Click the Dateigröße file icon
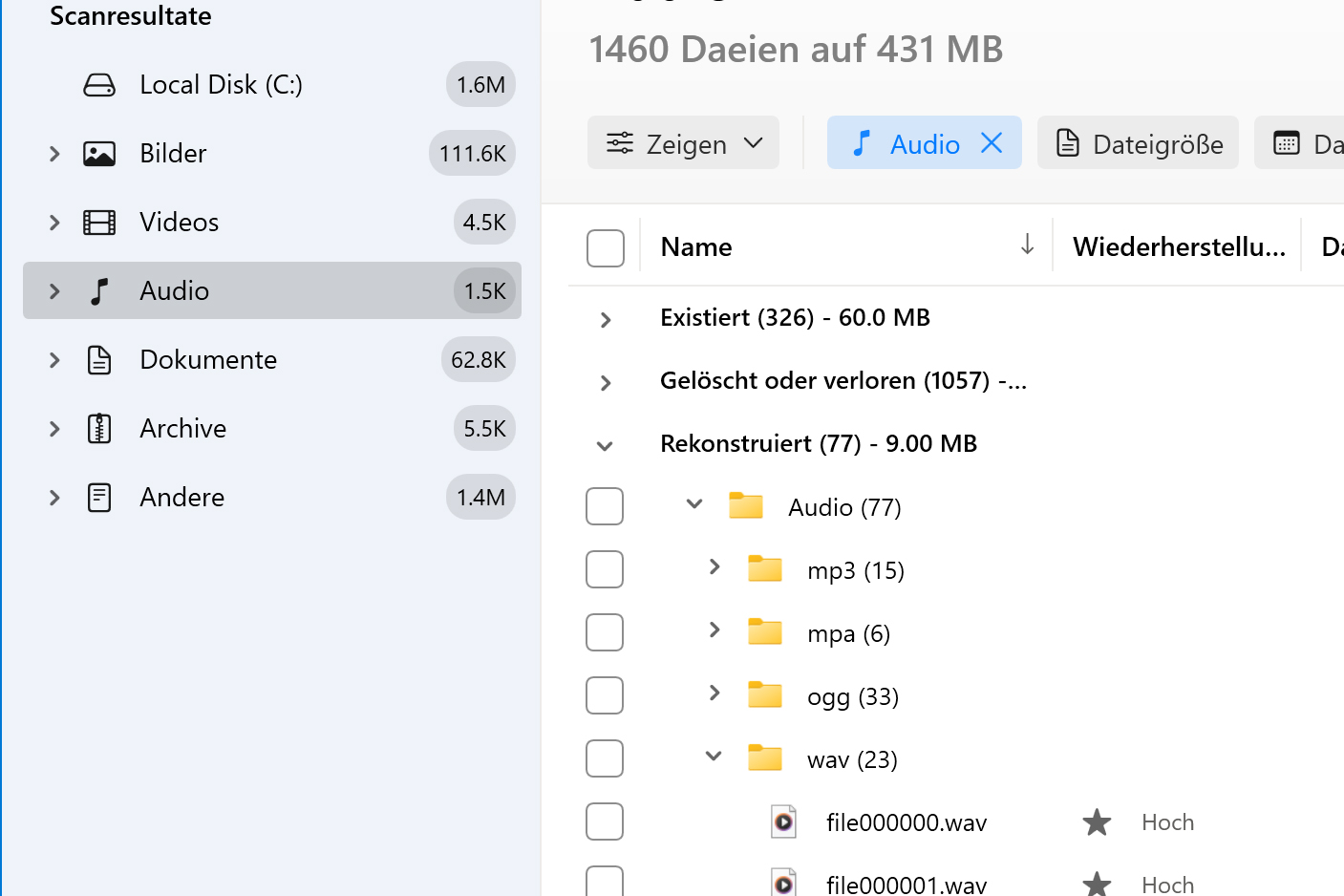1344x896 pixels. 1068,143
